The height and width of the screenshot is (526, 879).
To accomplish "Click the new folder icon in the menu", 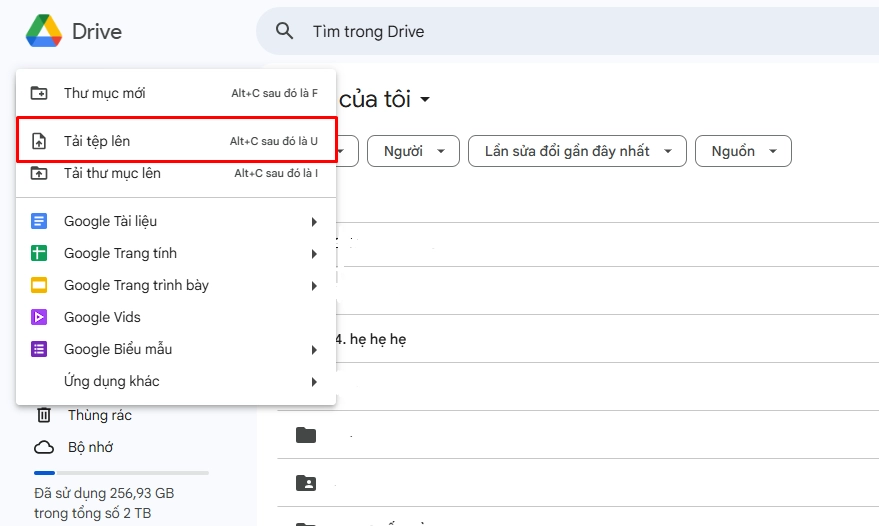I will click(39, 93).
